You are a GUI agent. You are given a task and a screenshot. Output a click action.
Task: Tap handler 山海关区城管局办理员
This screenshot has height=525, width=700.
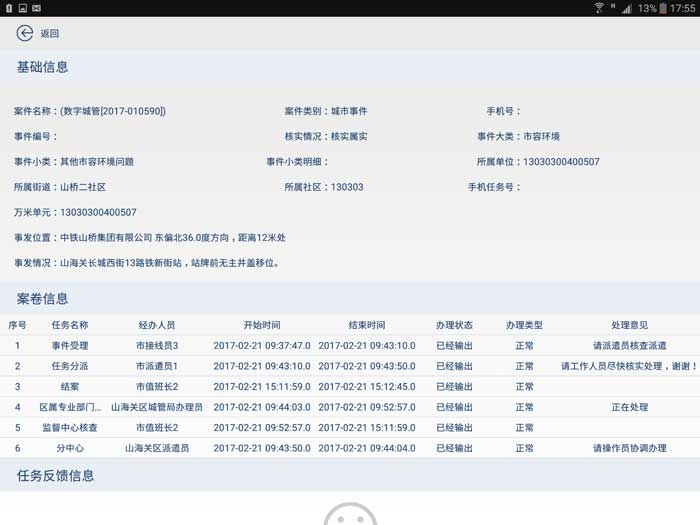coord(157,407)
